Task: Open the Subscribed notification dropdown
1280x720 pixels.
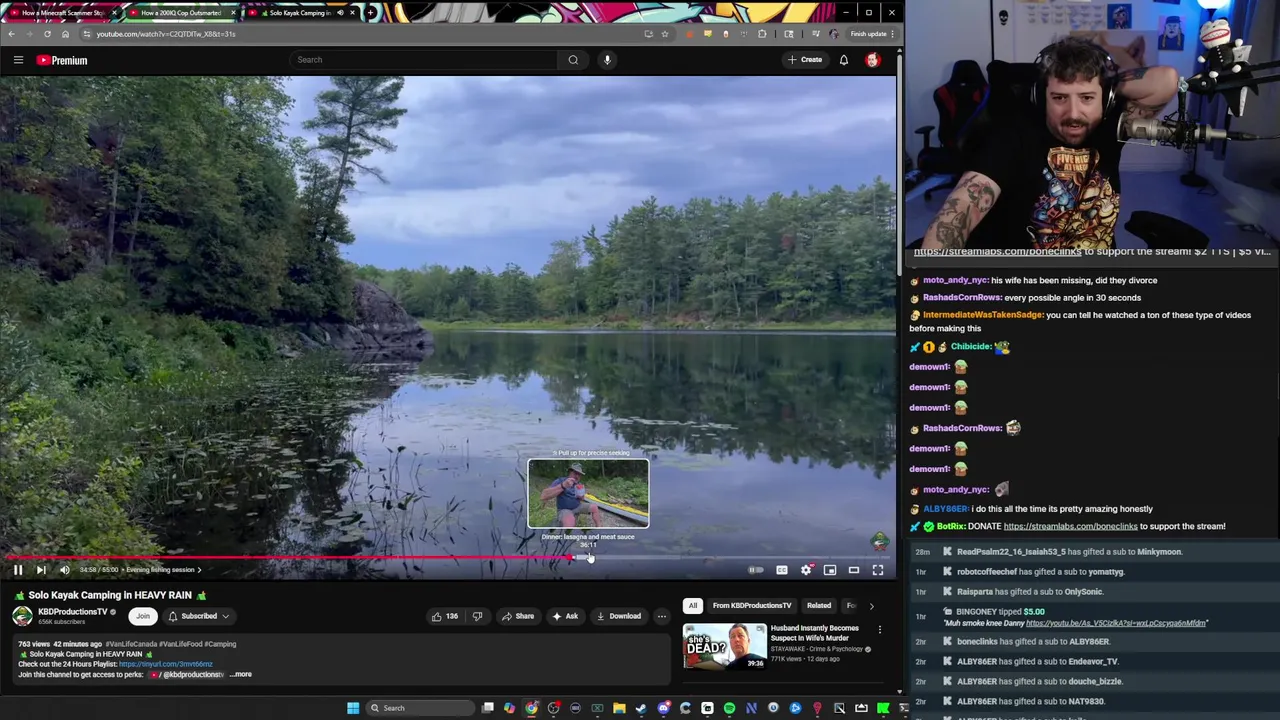Action: click(199, 616)
